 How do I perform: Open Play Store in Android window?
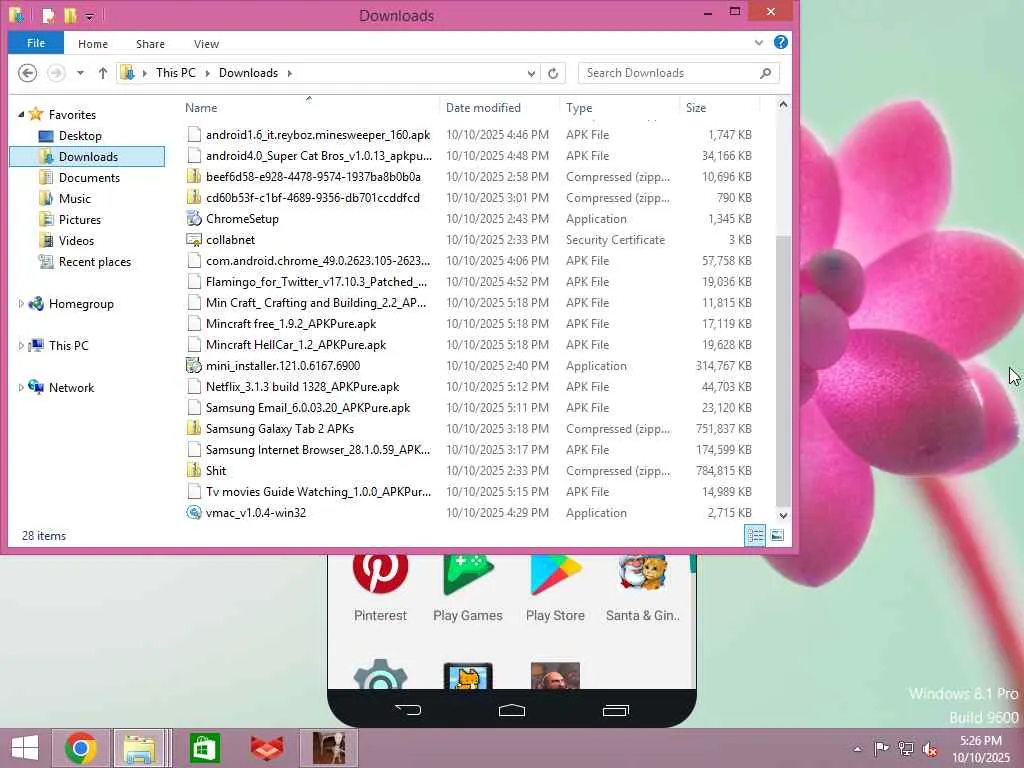coord(555,586)
